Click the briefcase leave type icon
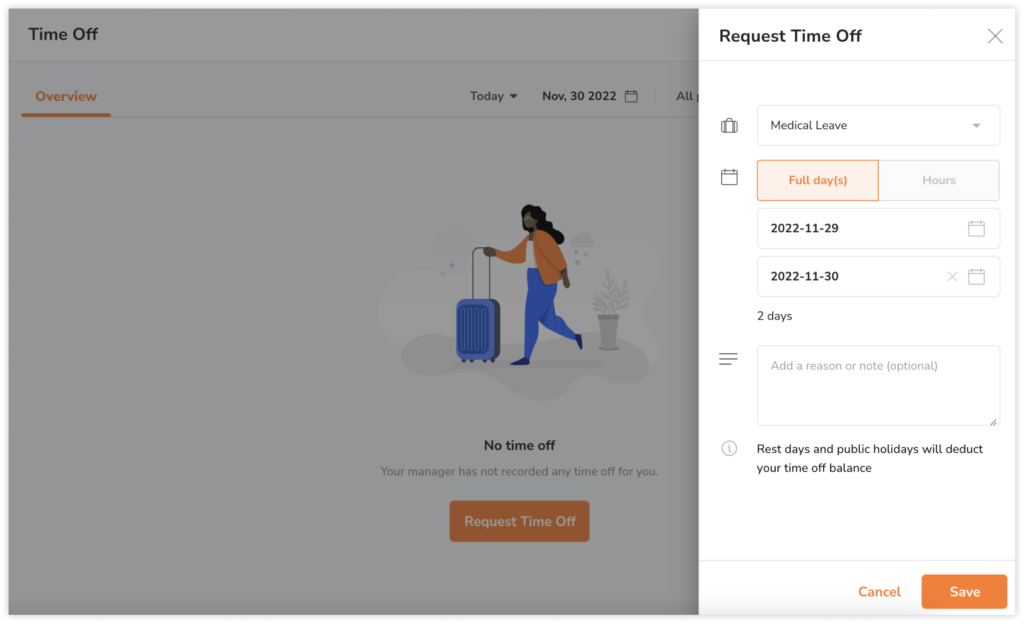This screenshot has height=624, width=1024. 729,126
